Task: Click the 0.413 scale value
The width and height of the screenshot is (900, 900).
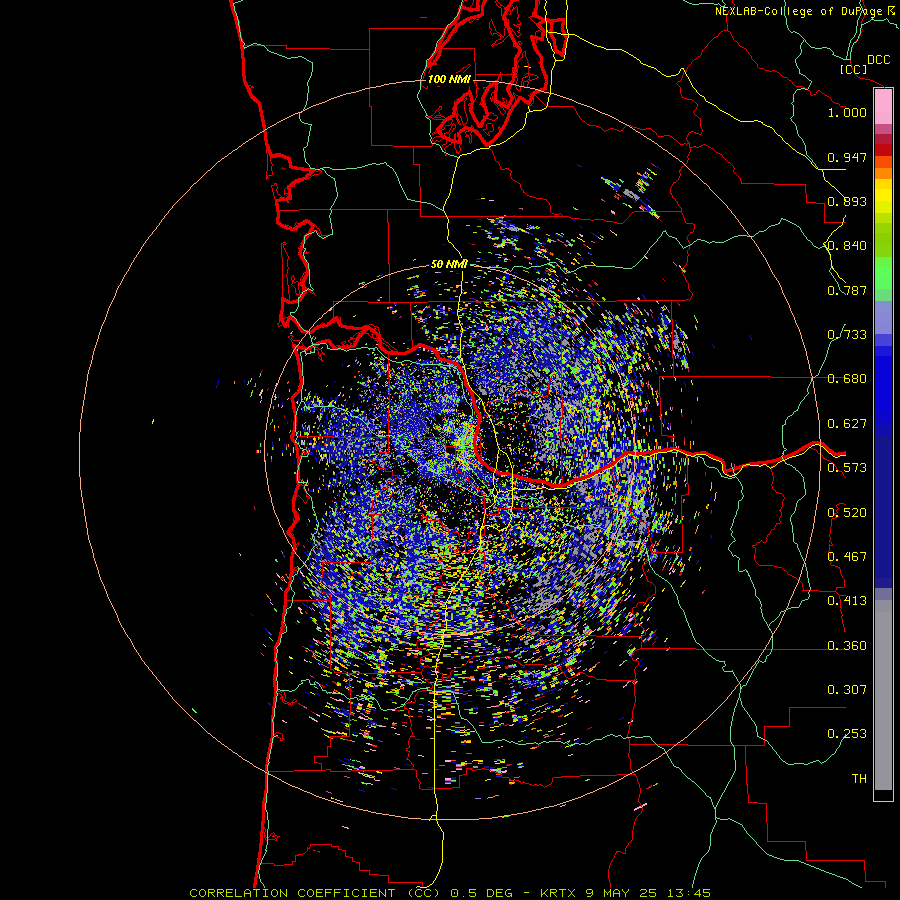Action: tap(847, 601)
